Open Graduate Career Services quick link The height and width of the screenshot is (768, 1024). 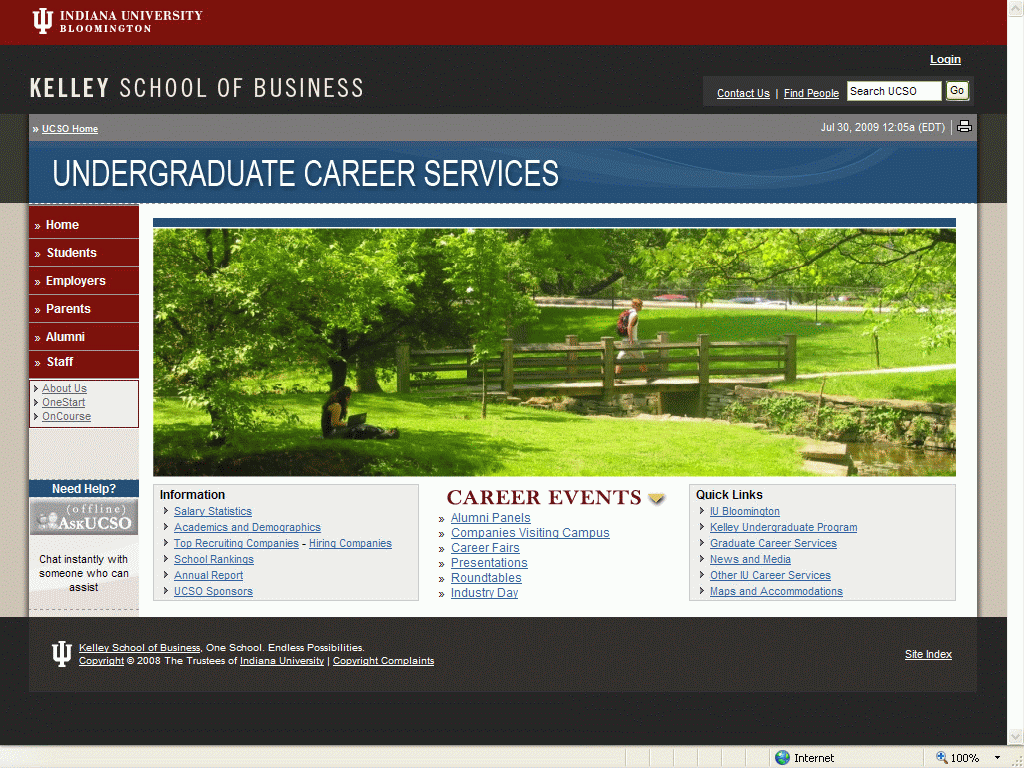pyautogui.click(x=773, y=543)
